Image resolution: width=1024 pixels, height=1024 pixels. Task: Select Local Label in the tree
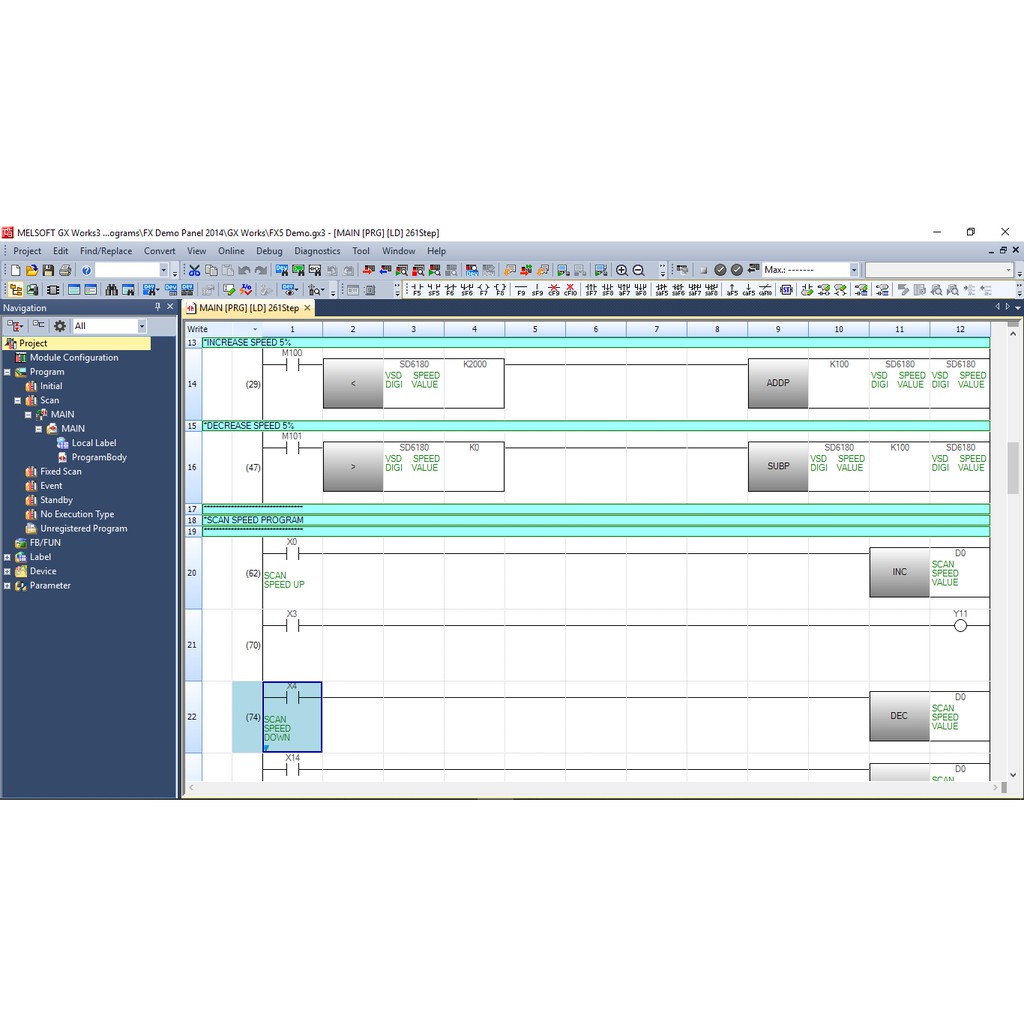(x=93, y=443)
